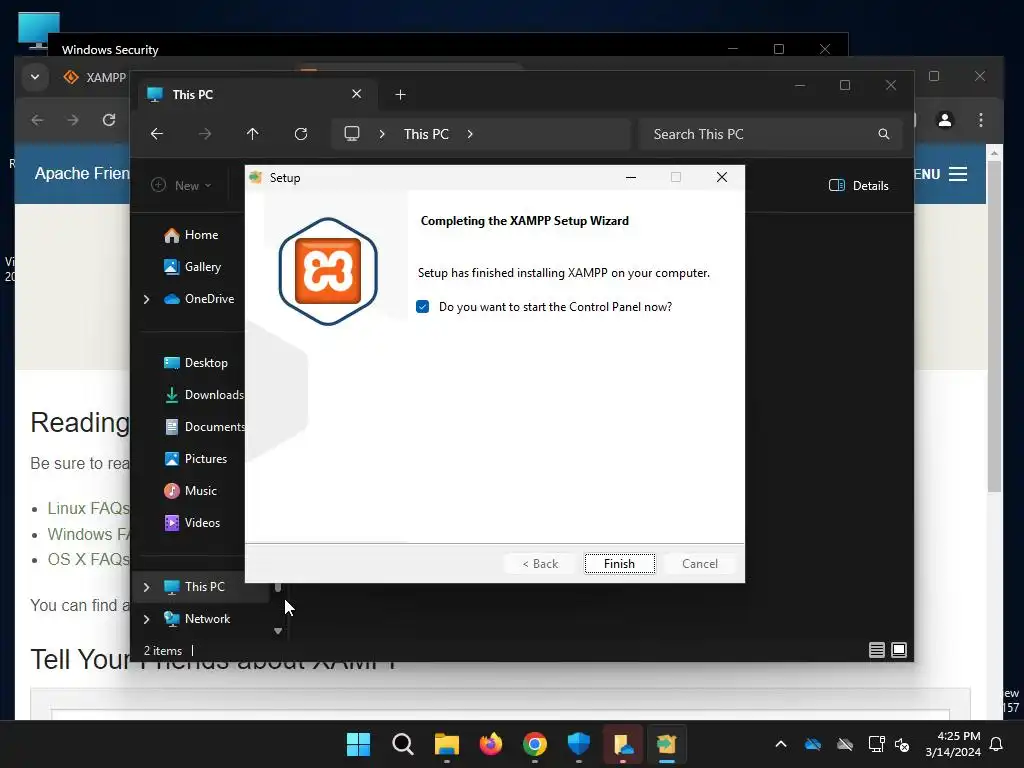Uncheck start the Control Panel now checkbox
Viewport: 1024px width, 768px height.
pos(423,307)
